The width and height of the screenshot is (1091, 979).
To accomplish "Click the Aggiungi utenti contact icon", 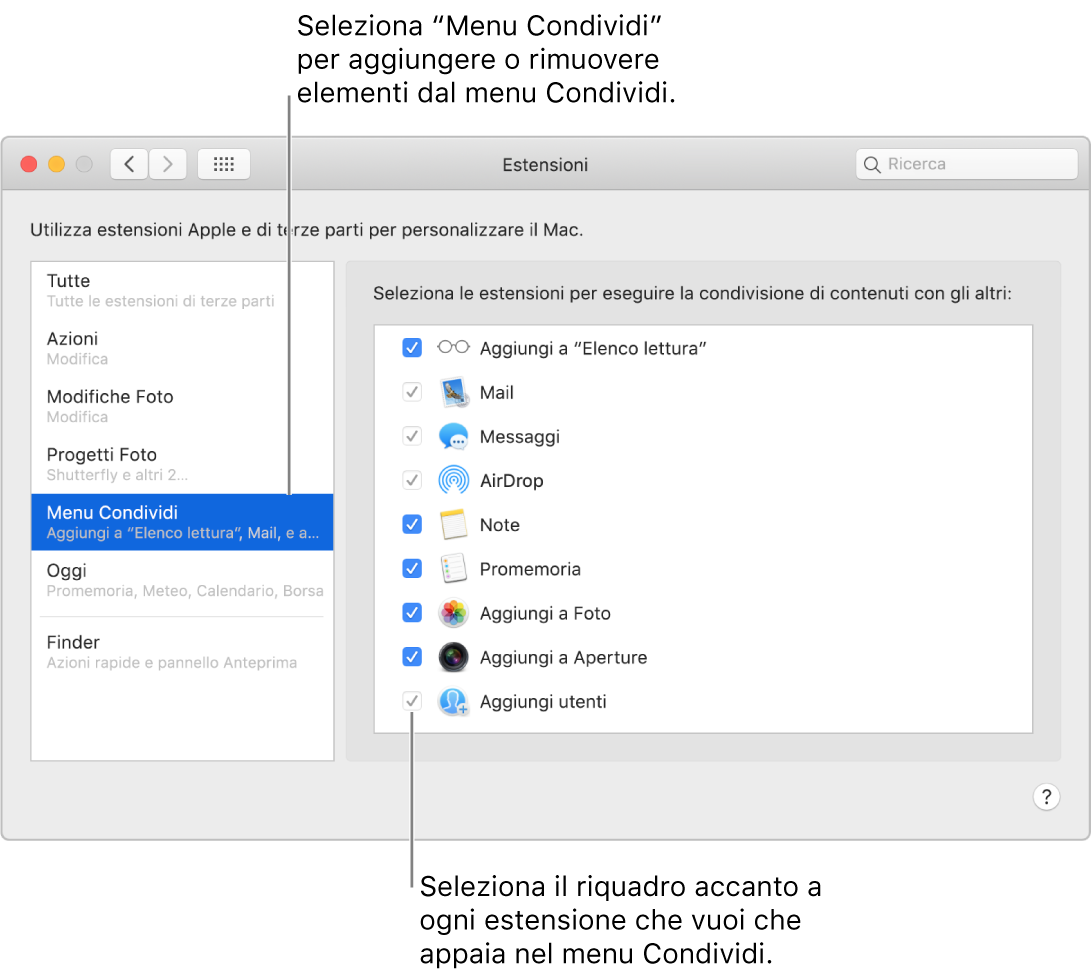I will (x=453, y=701).
